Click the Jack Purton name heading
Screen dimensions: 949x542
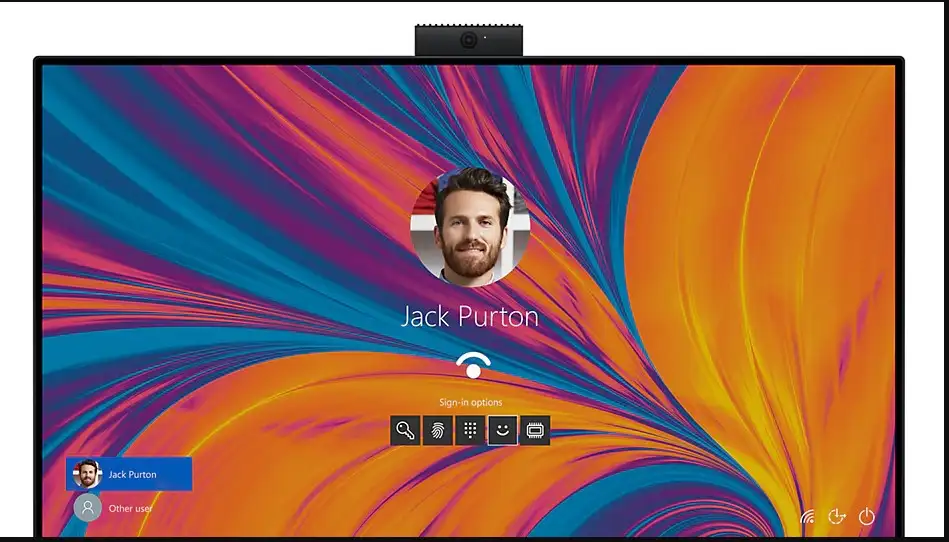tap(470, 316)
